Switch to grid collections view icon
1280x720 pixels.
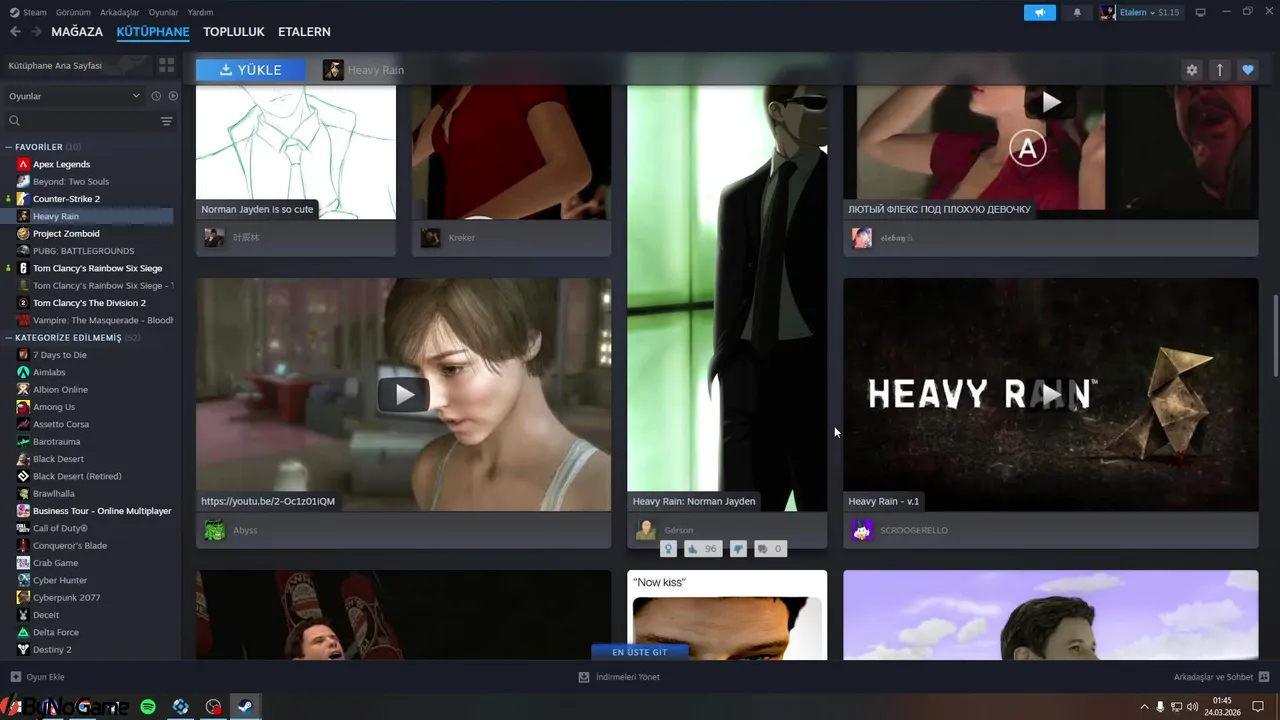(x=167, y=65)
